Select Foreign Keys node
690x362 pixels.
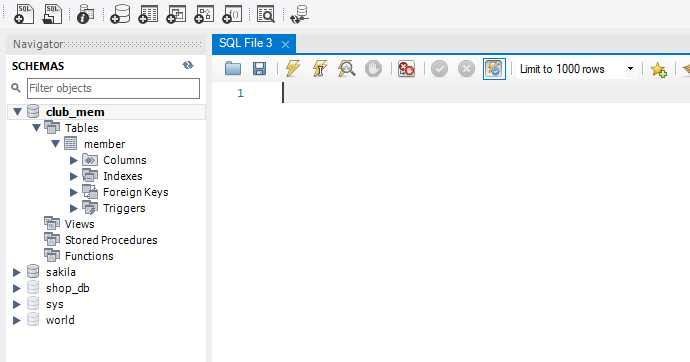(x=136, y=192)
